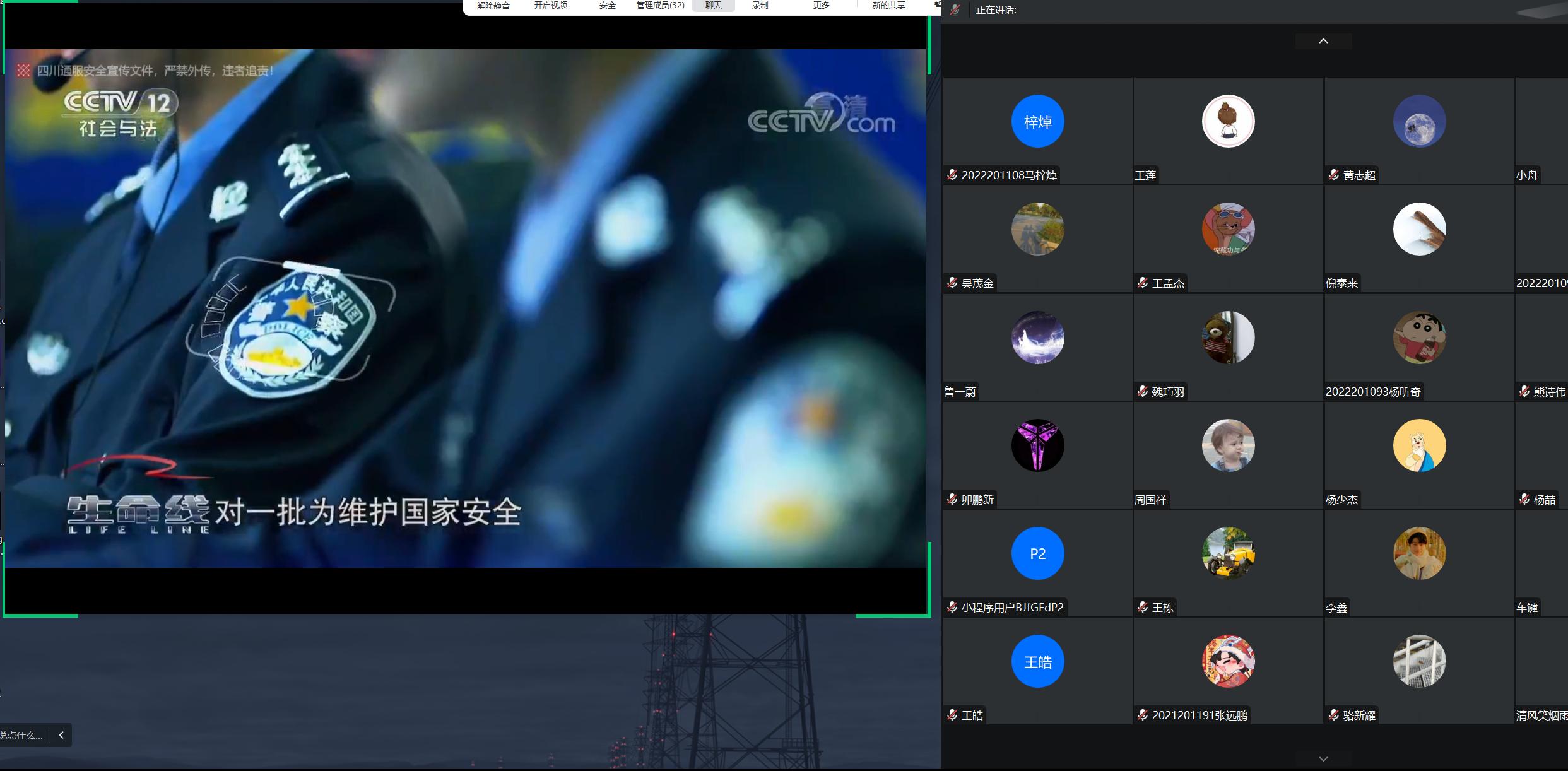Click 2022201093杨昕奇's cartoon avatar
This screenshot has height=771, width=1568.
1419,338
